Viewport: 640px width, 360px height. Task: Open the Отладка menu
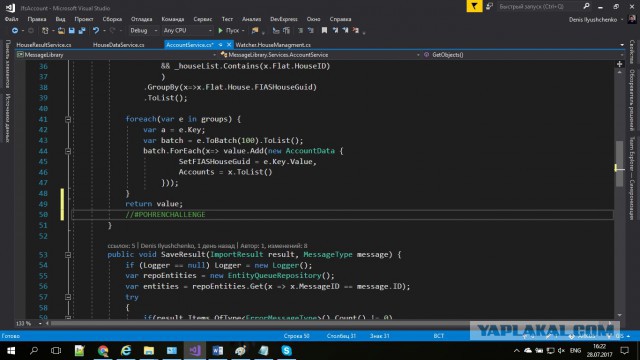point(141,19)
